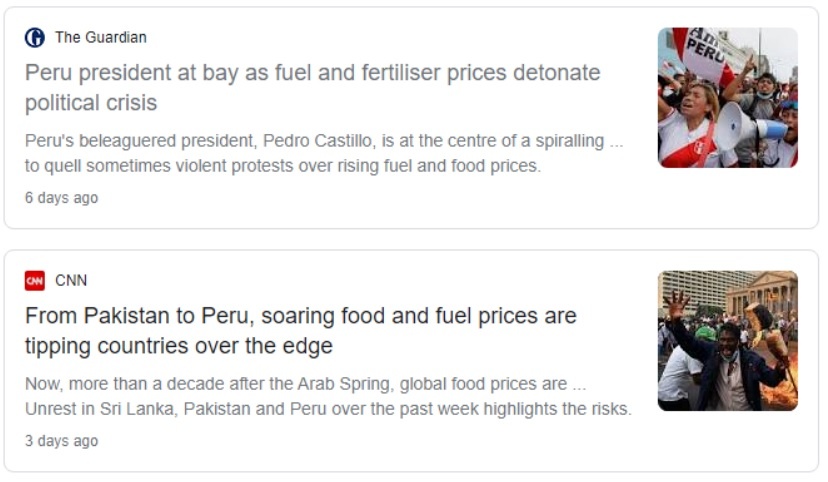Click "political crisis" headline text

click(91, 103)
